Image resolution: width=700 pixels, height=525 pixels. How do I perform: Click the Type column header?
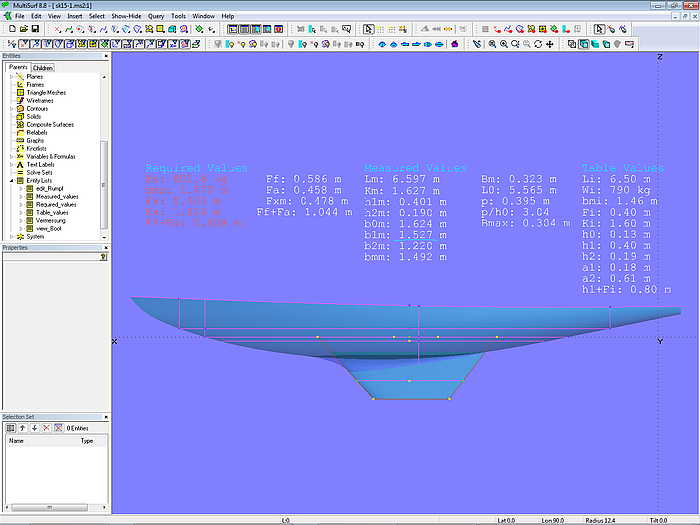[x=87, y=440]
